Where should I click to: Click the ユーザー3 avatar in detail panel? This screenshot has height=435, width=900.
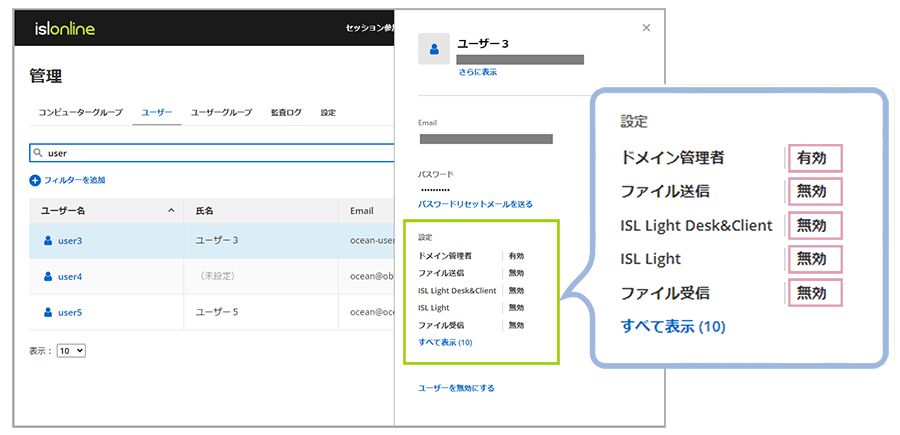(x=434, y=49)
